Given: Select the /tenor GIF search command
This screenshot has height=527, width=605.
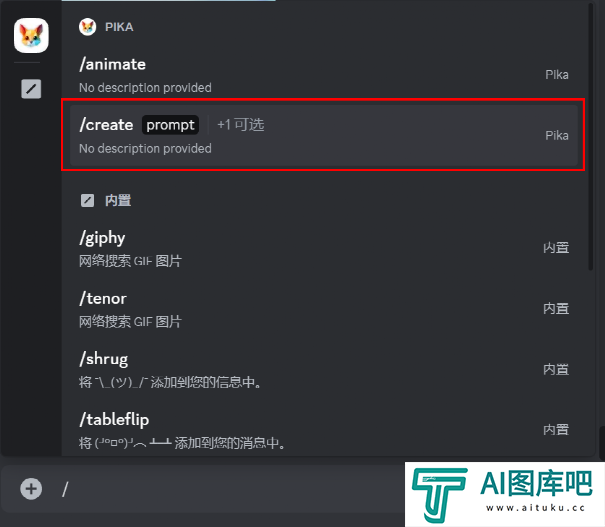Looking at the screenshot, I should pos(324,309).
